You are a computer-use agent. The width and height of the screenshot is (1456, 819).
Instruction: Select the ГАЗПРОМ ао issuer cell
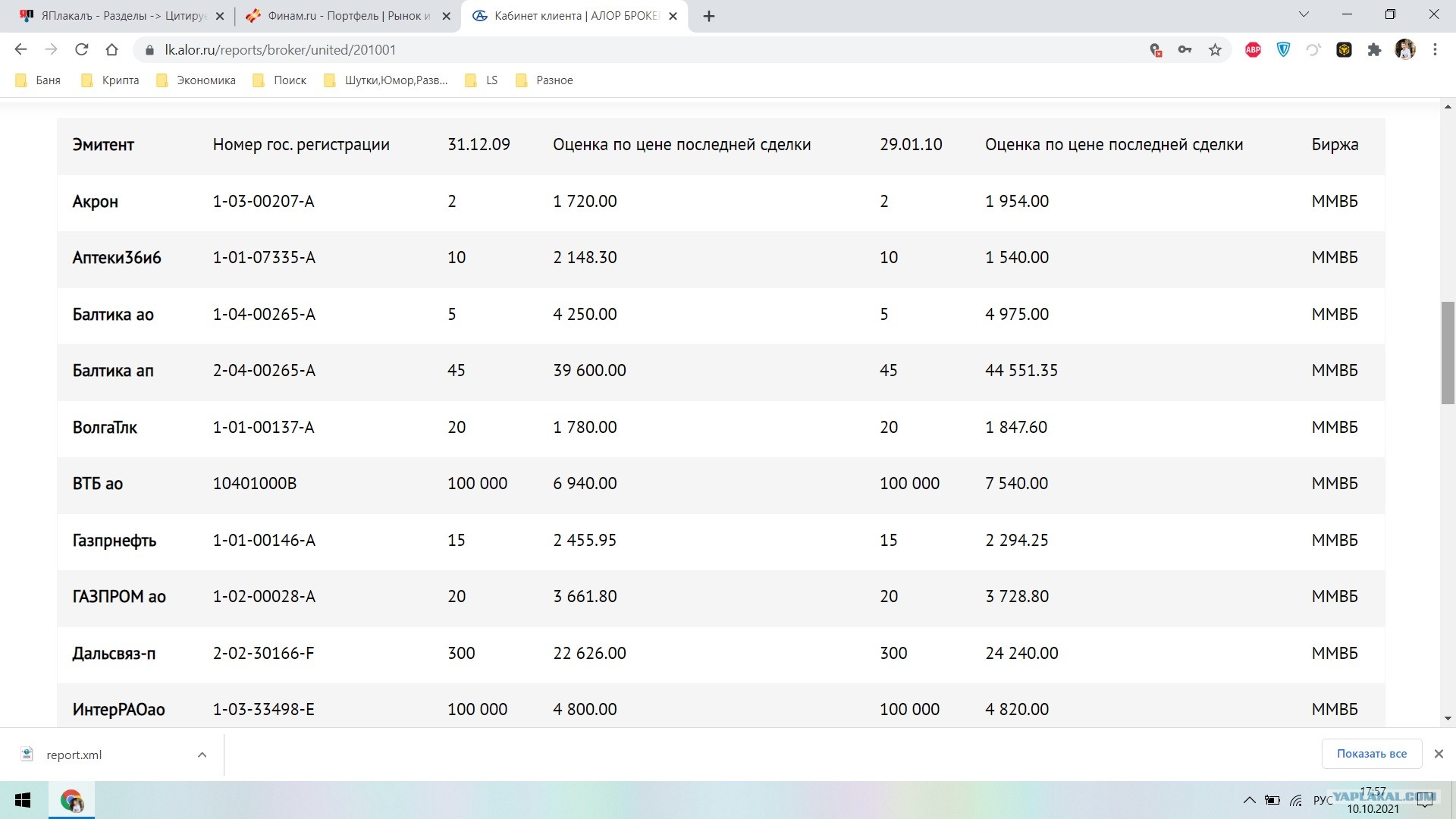pyautogui.click(x=119, y=597)
